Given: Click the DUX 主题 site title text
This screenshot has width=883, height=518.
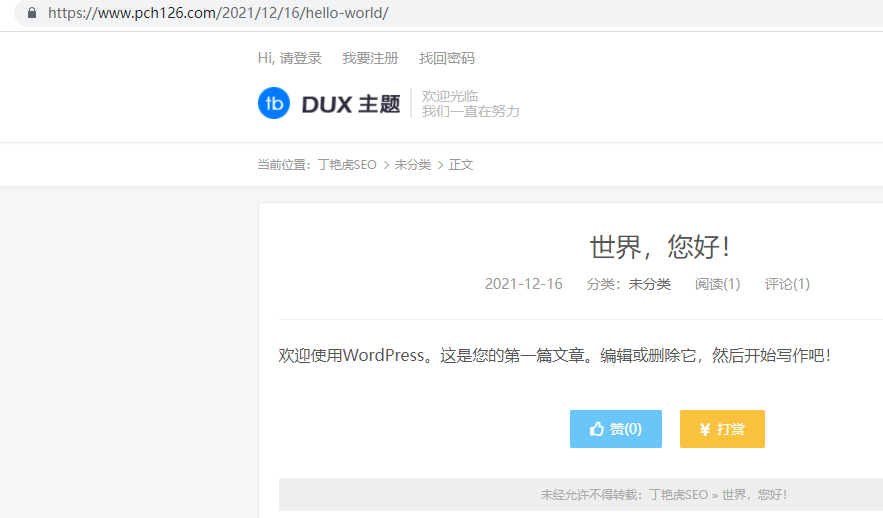Looking at the screenshot, I should (351, 103).
